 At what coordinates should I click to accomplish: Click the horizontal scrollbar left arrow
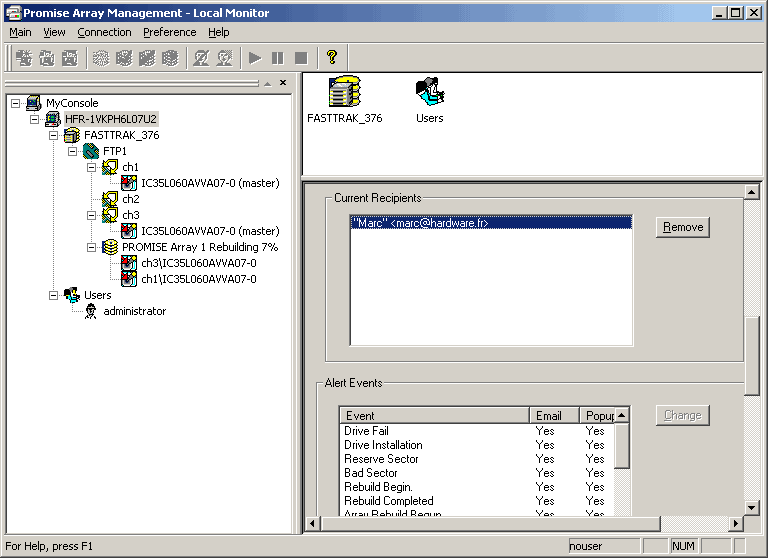tap(312, 523)
